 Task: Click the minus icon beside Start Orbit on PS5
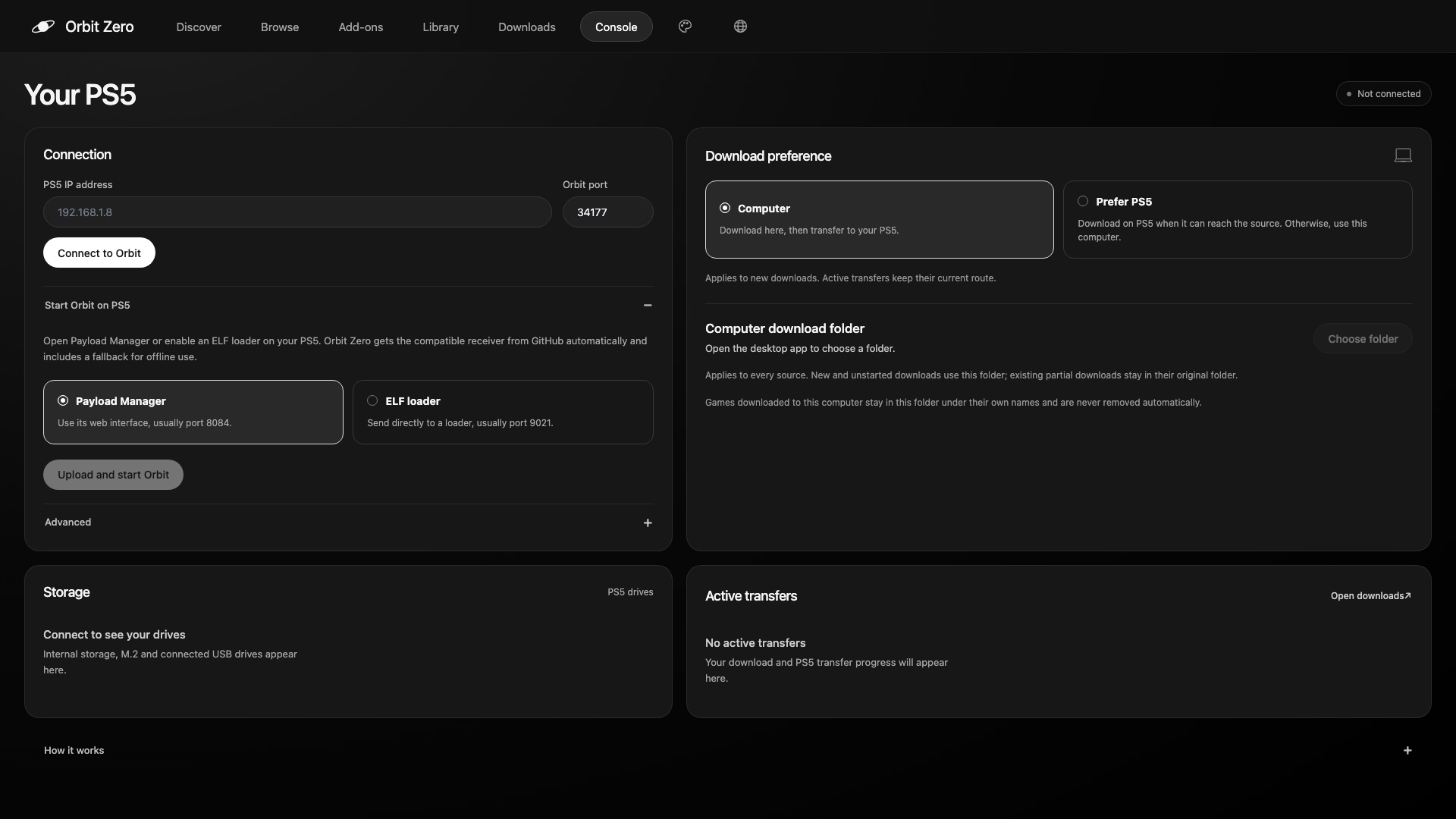648,306
